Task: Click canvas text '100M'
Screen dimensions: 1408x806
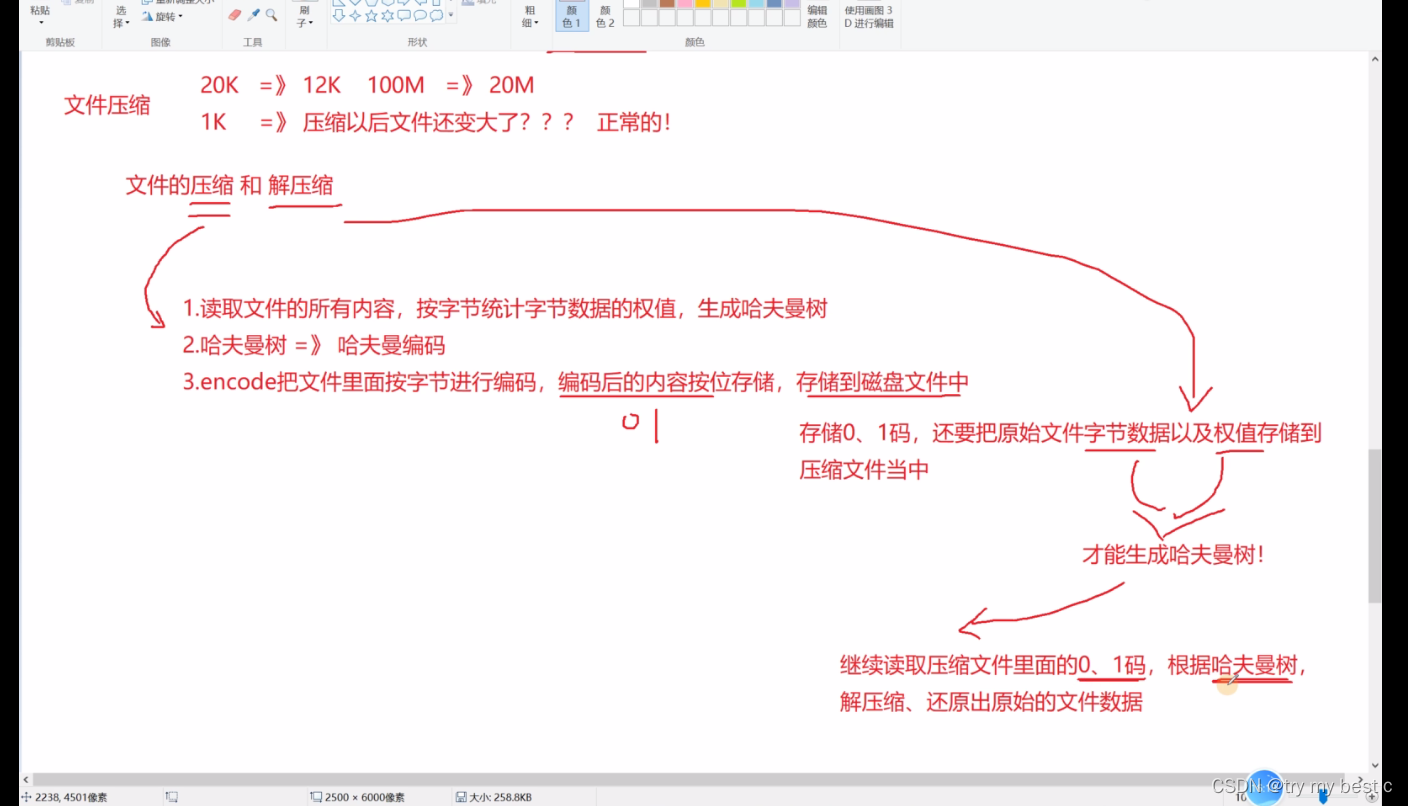Action: click(x=396, y=86)
